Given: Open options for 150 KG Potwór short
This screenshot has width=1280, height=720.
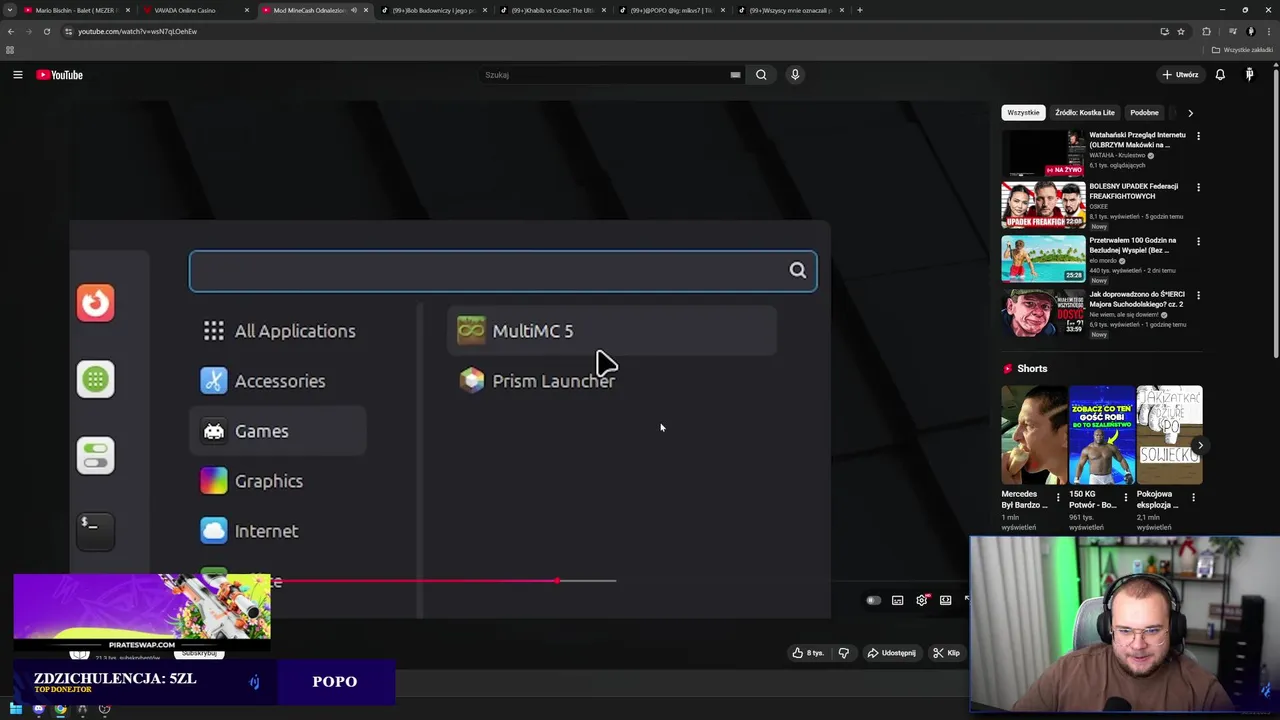Looking at the screenshot, I should point(1126,497).
